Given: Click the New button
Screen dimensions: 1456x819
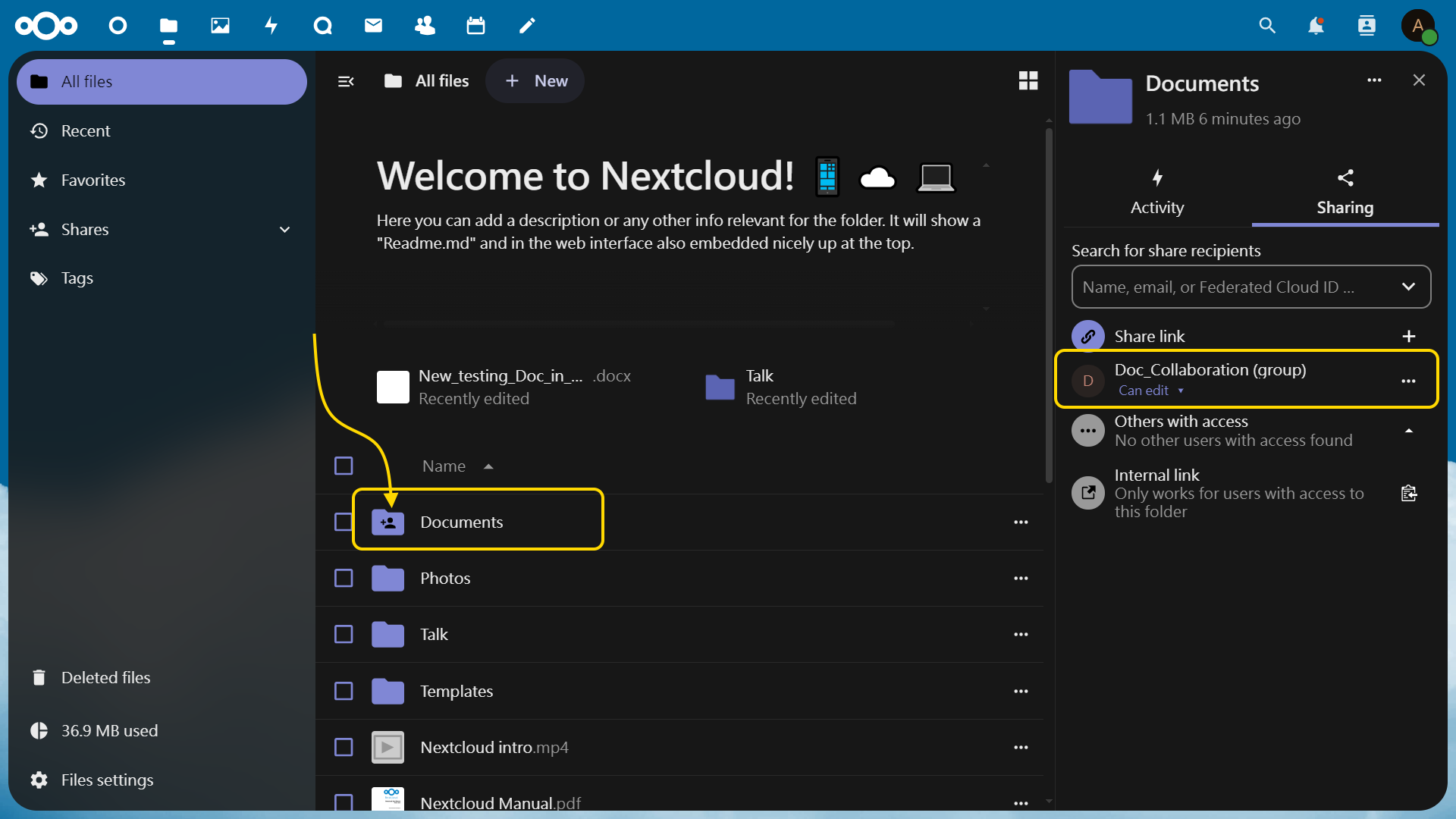Looking at the screenshot, I should [535, 81].
